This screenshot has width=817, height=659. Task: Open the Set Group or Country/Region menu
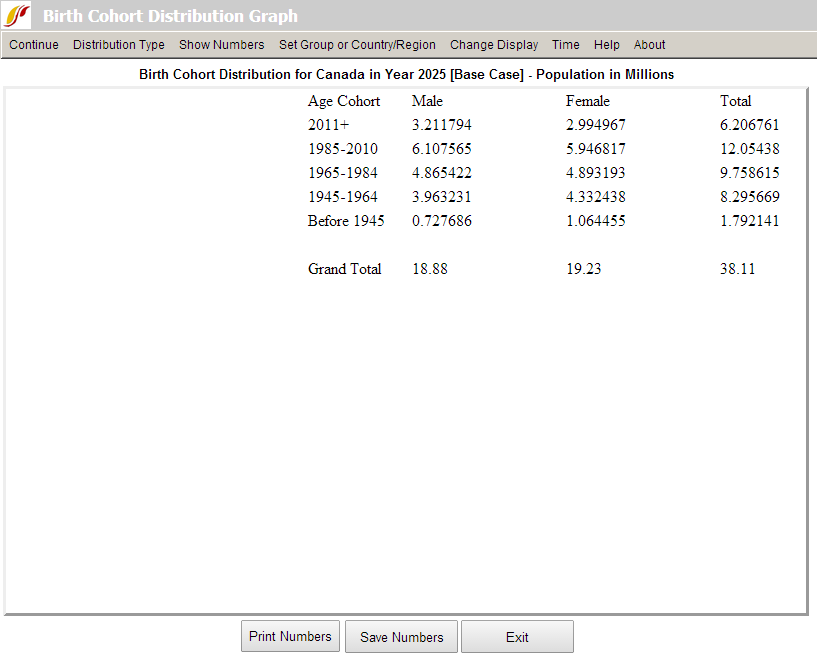click(356, 44)
